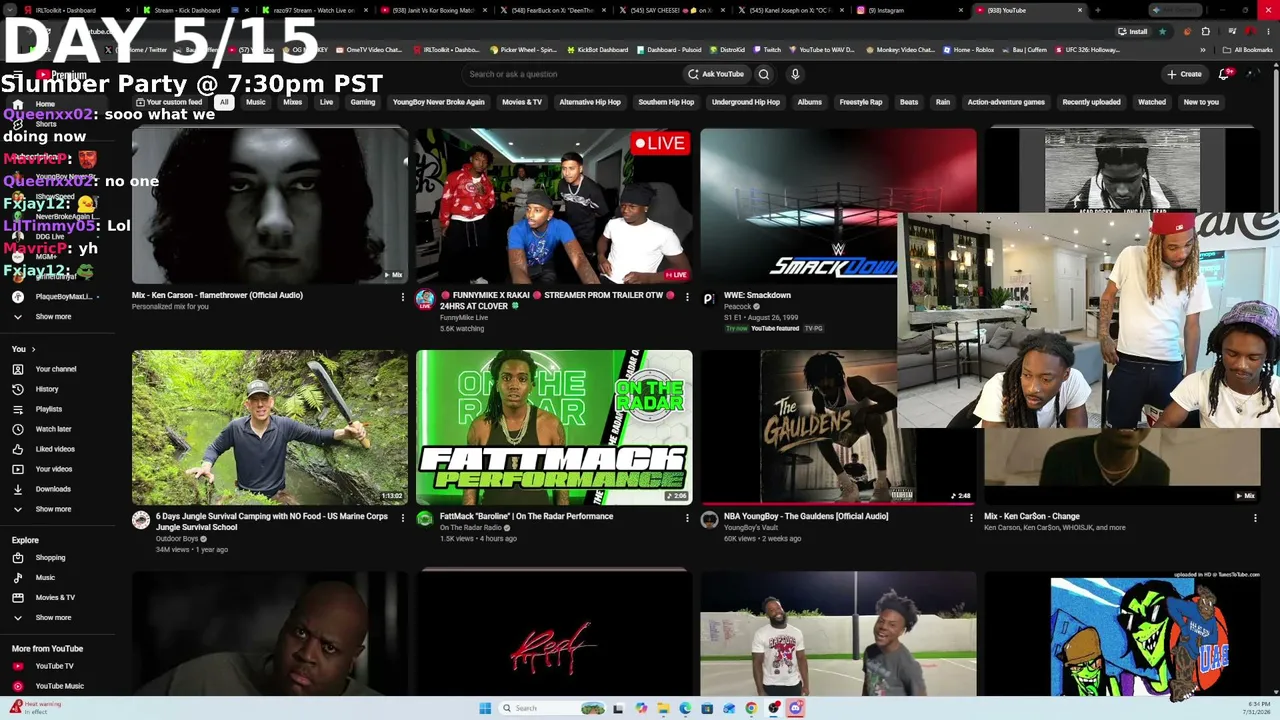Select the Alternative Hip Hop chip
Image resolution: width=1280 pixels, height=720 pixels.
590,102
